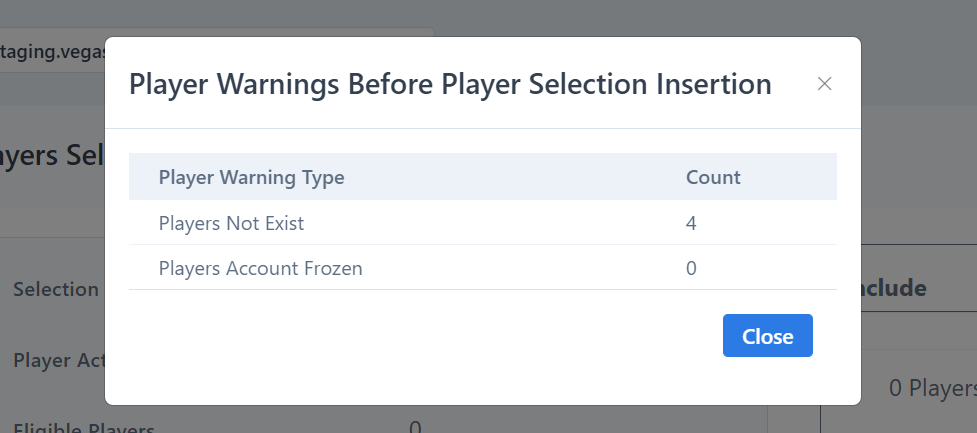Image resolution: width=977 pixels, height=433 pixels.
Task: Click the blank footer area left of Close
Action: [426, 336]
